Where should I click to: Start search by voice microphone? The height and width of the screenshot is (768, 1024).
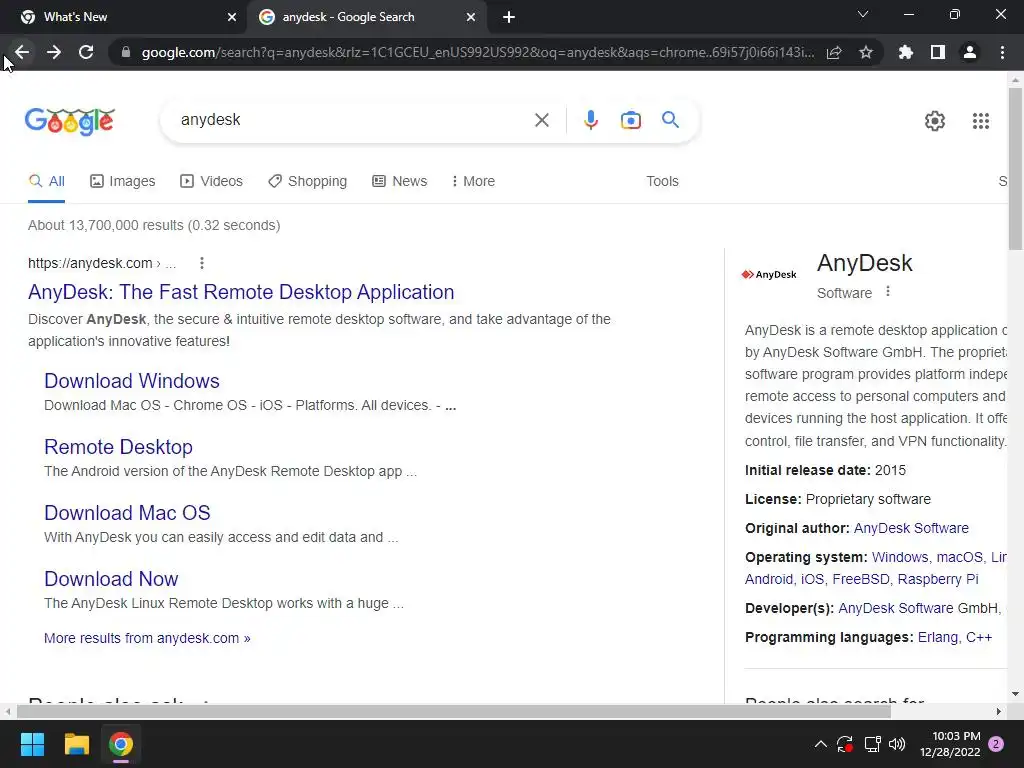[x=590, y=120]
